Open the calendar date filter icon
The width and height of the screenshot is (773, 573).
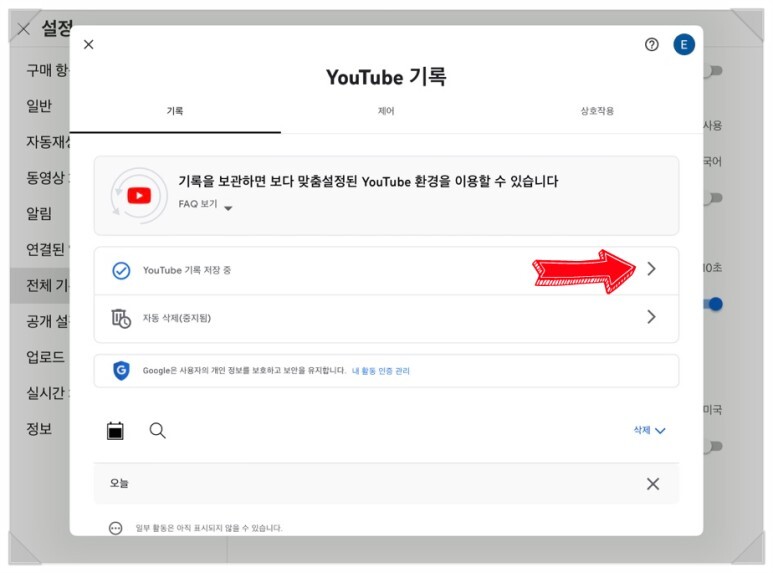coord(115,430)
